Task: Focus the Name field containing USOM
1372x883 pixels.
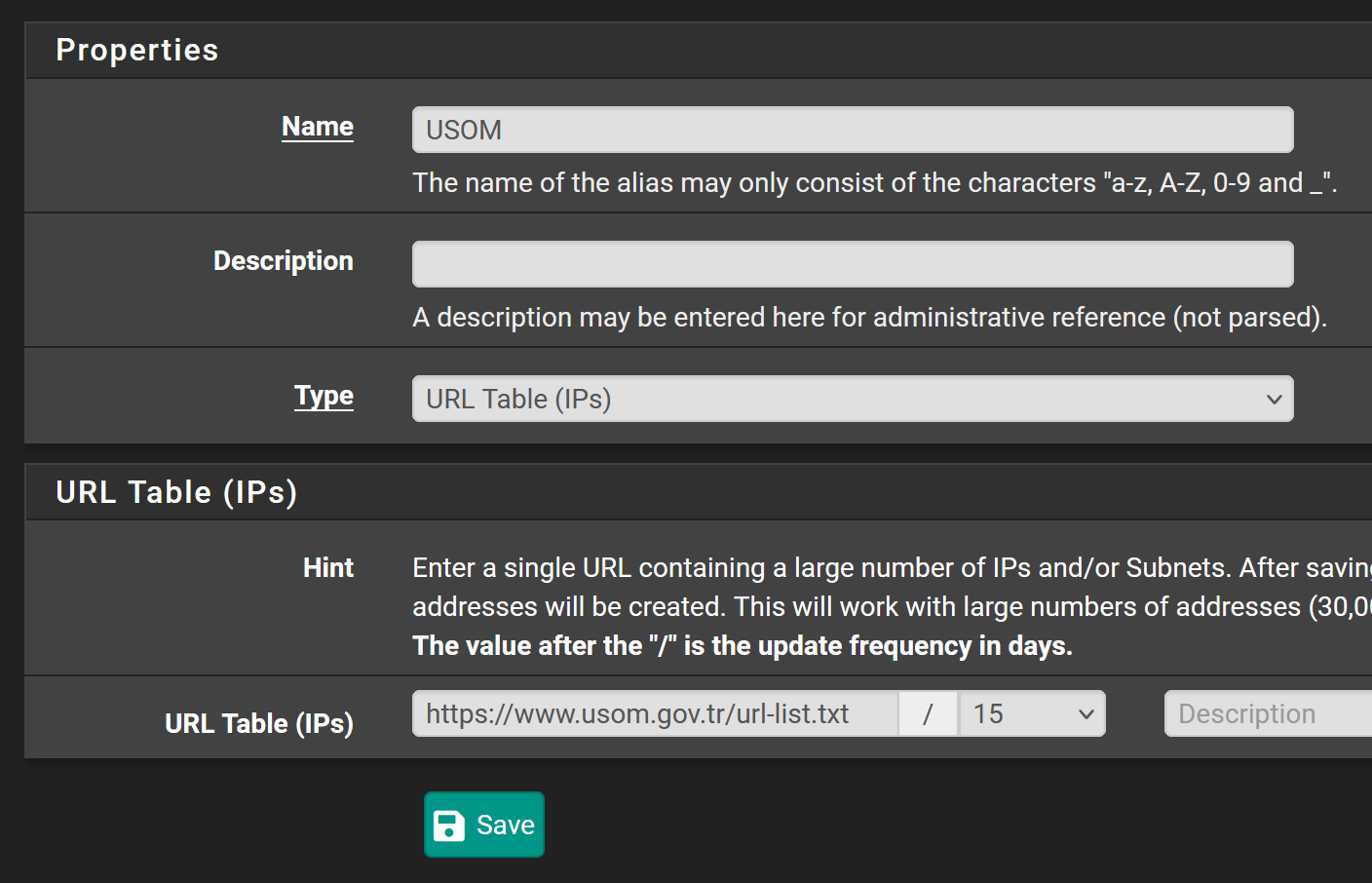Action: point(853,130)
